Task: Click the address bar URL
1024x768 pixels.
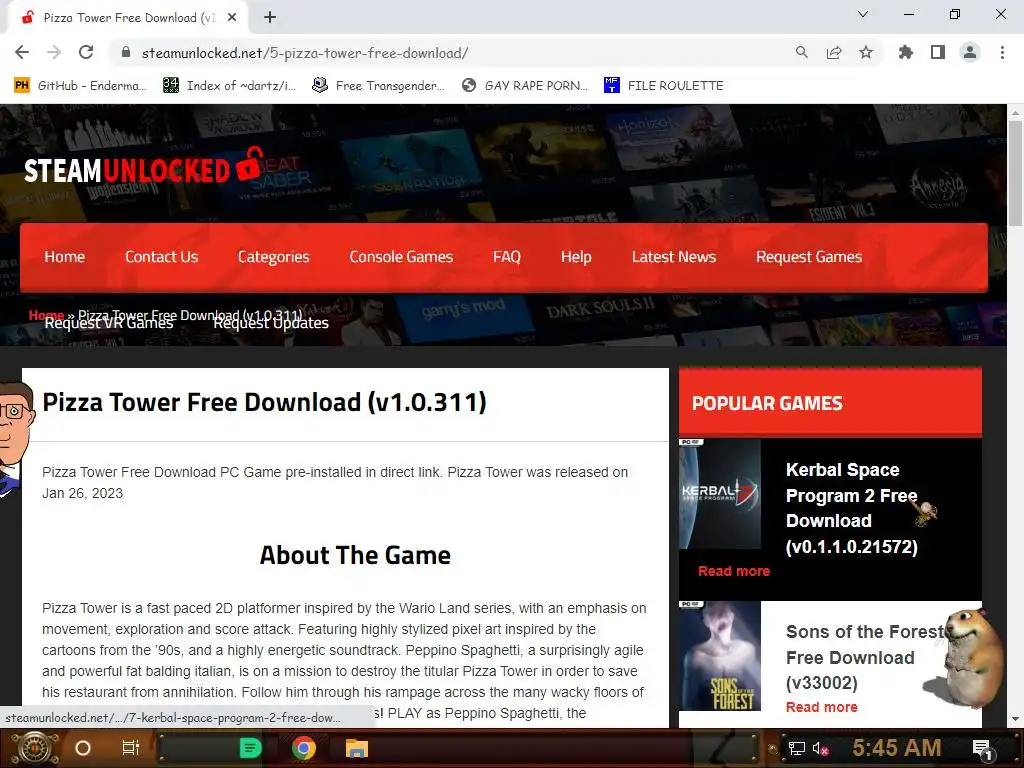Action: [x=305, y=53]
